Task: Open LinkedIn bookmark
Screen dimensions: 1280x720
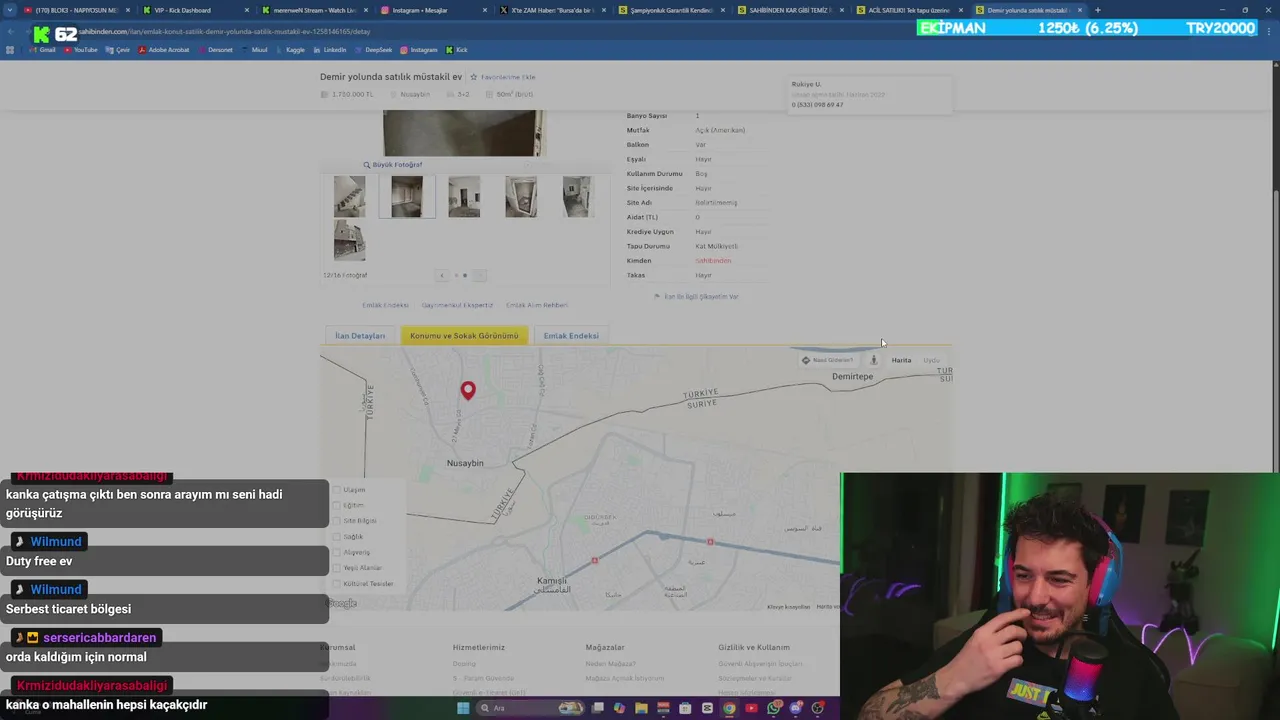Action: [x=329, y=50]
